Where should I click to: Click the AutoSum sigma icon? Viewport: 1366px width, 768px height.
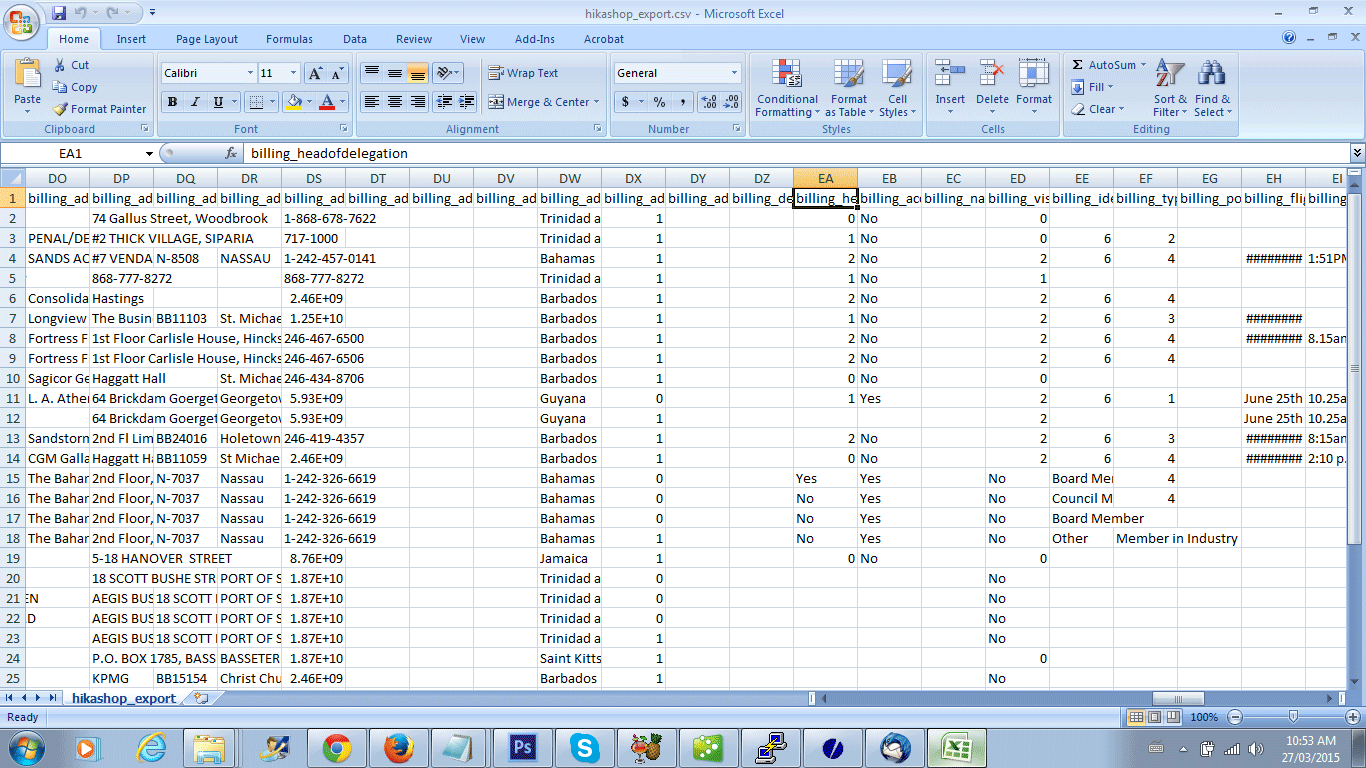pyautogui.click(x=1078, y=65)
